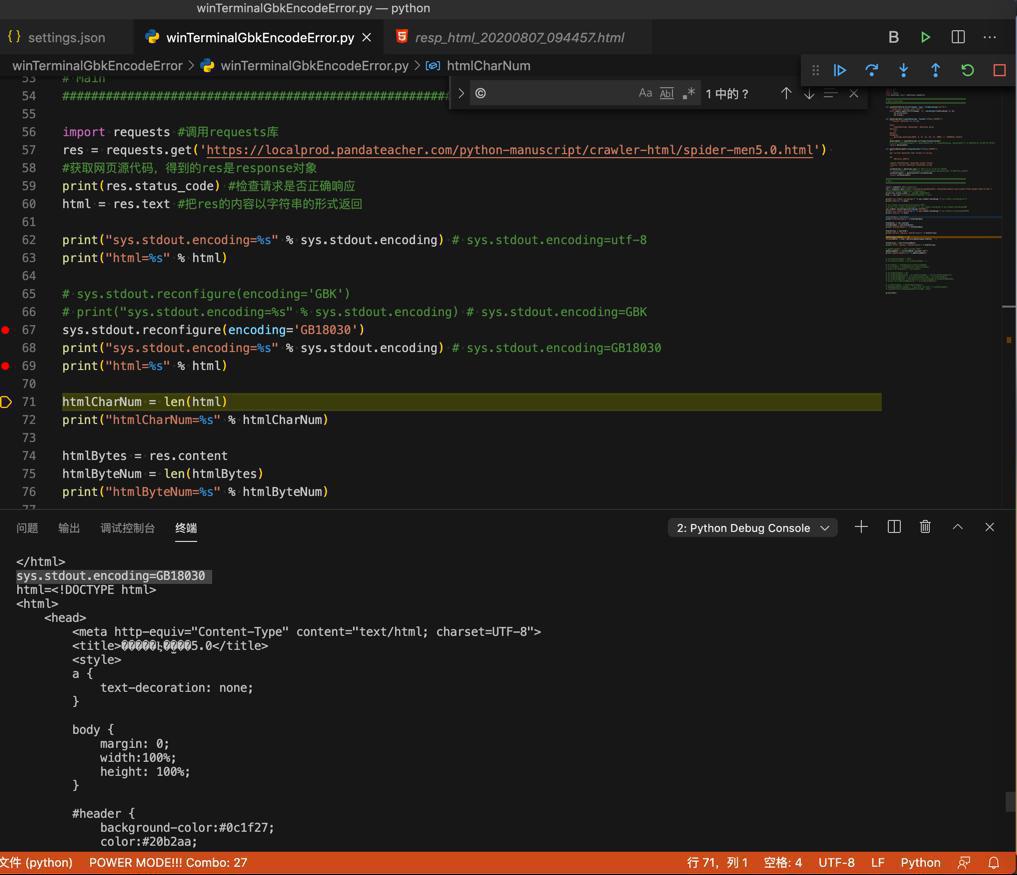Expand the replace field in find widget
This screenshot has height=875, width=1017.
(x=461, y=93)
